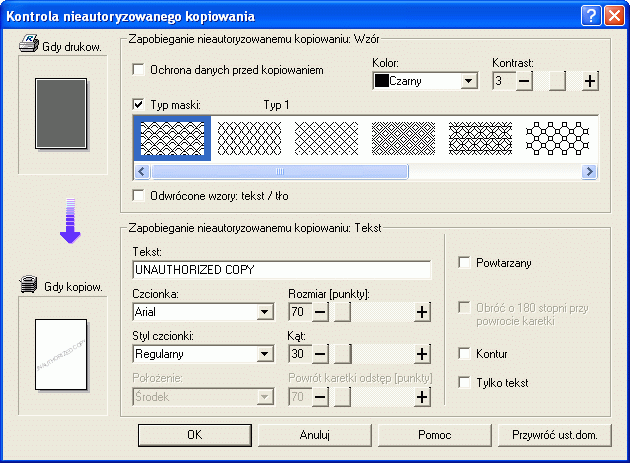Enable the Kontur option
This screenshot has width=630, height=463.
464,353
